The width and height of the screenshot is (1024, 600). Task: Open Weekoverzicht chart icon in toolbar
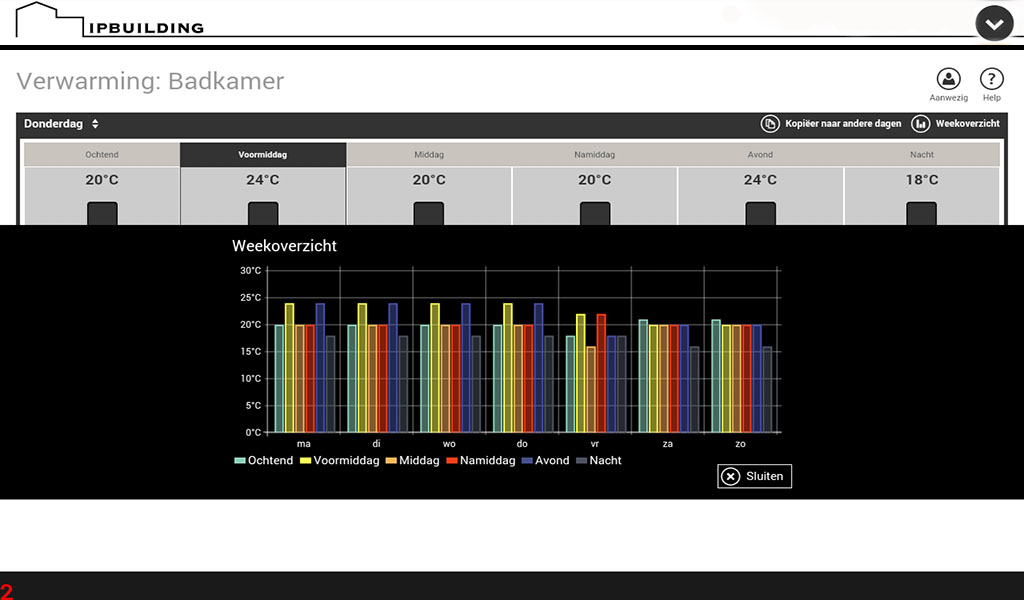[920, 123]
